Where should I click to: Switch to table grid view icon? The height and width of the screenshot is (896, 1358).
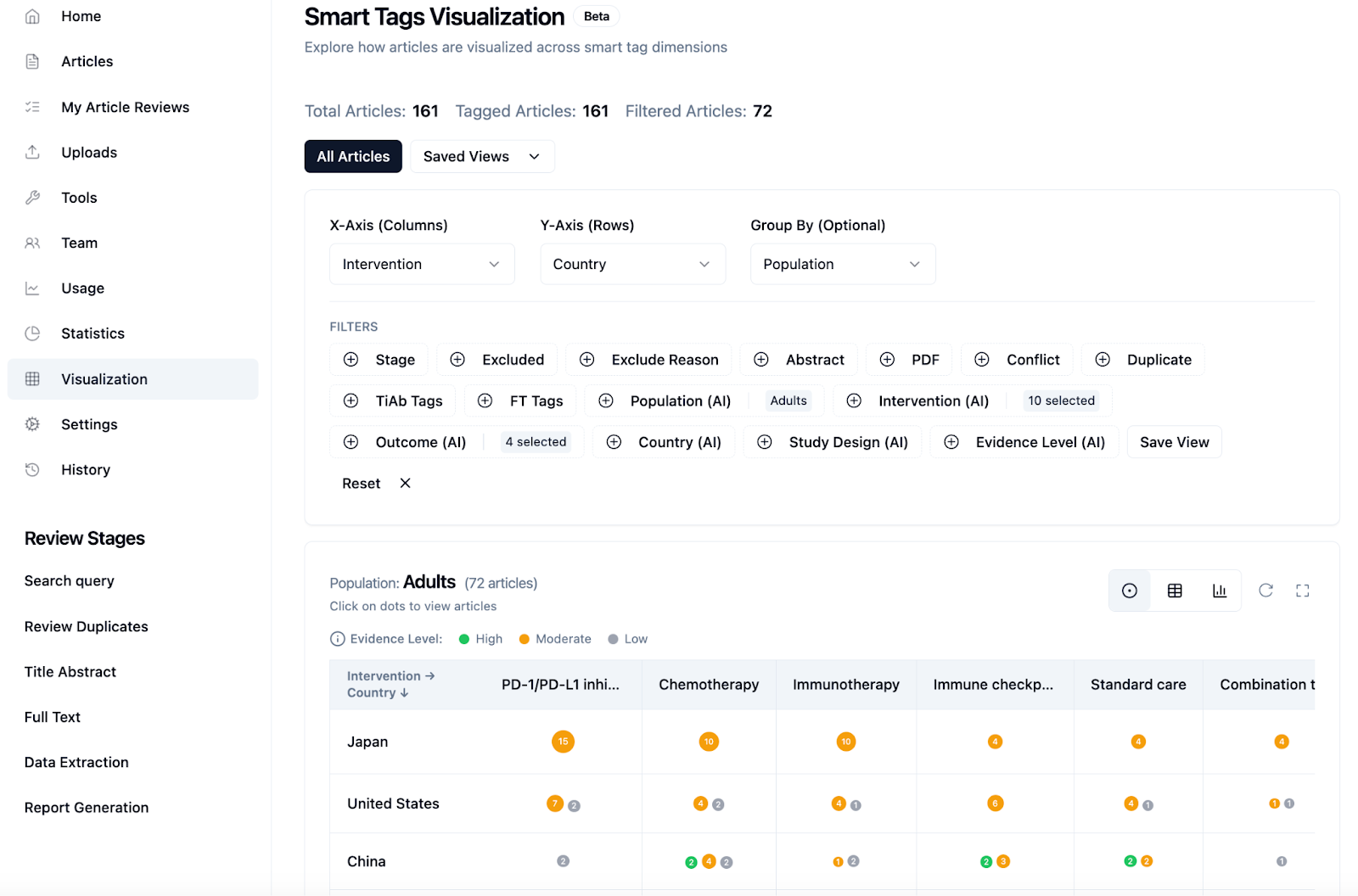(x=1175, y=591)
